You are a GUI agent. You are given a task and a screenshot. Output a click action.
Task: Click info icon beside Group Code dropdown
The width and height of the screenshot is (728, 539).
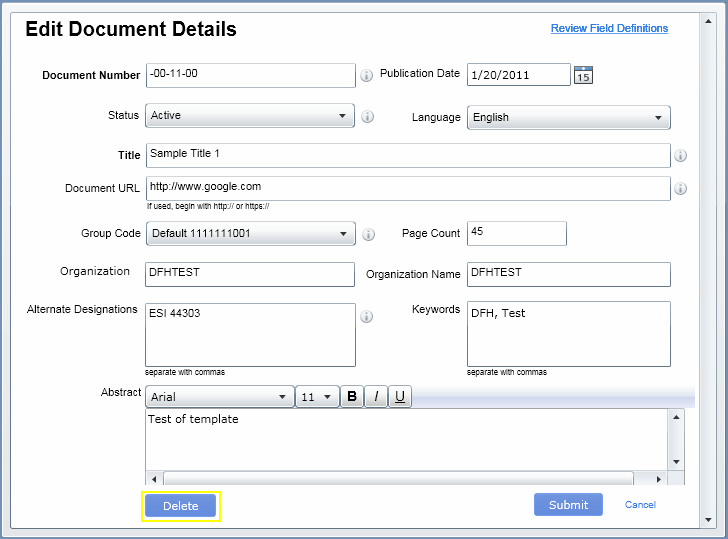point(367,234)
